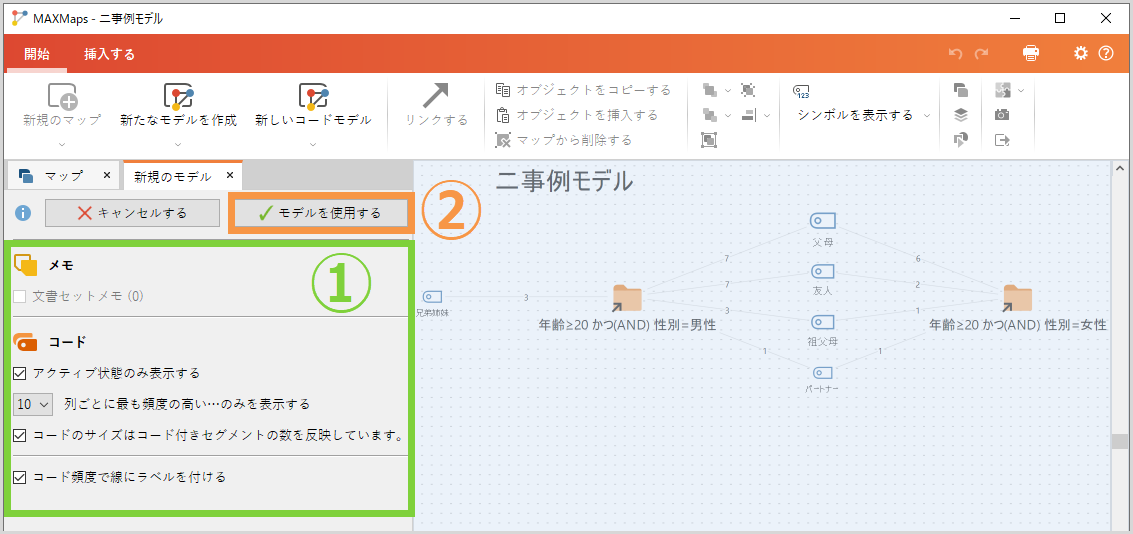Click the help question mark icon
Viewport: 1133px width, 534px height.
[1106, 54]
